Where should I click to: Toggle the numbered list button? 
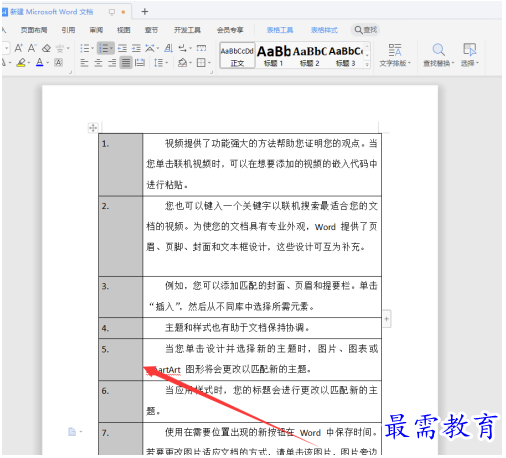tap(104, 48)
